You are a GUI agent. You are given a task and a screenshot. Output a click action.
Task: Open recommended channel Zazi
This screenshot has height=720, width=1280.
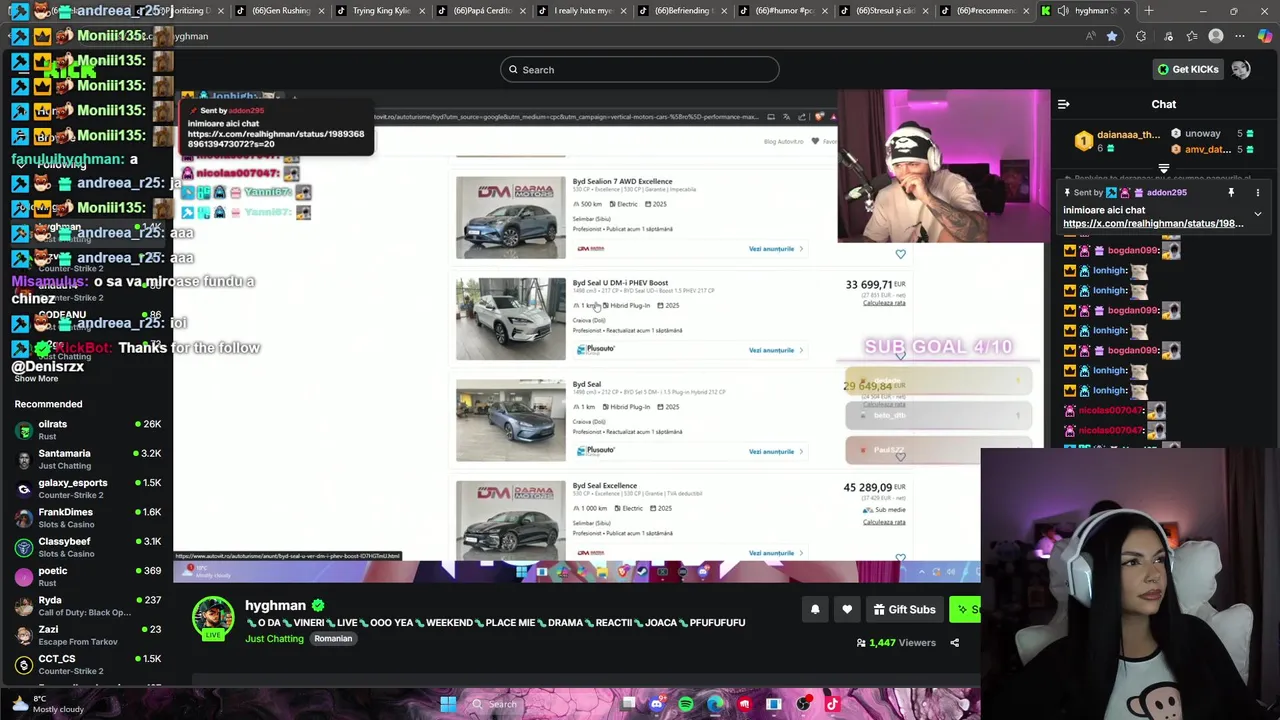[x=88, y=635]
